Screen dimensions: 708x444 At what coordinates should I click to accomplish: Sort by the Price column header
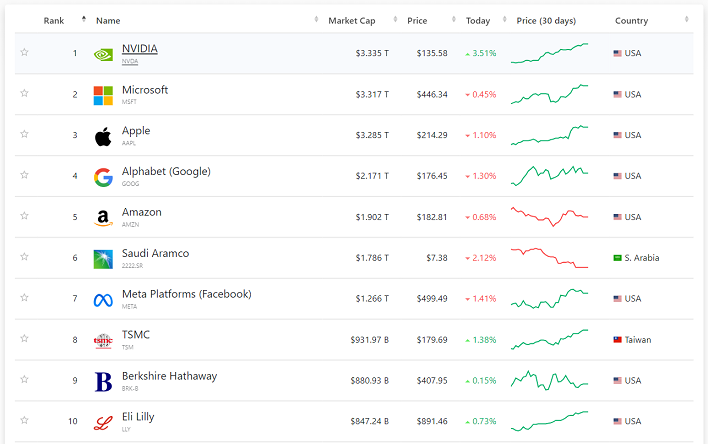(418, 20)
